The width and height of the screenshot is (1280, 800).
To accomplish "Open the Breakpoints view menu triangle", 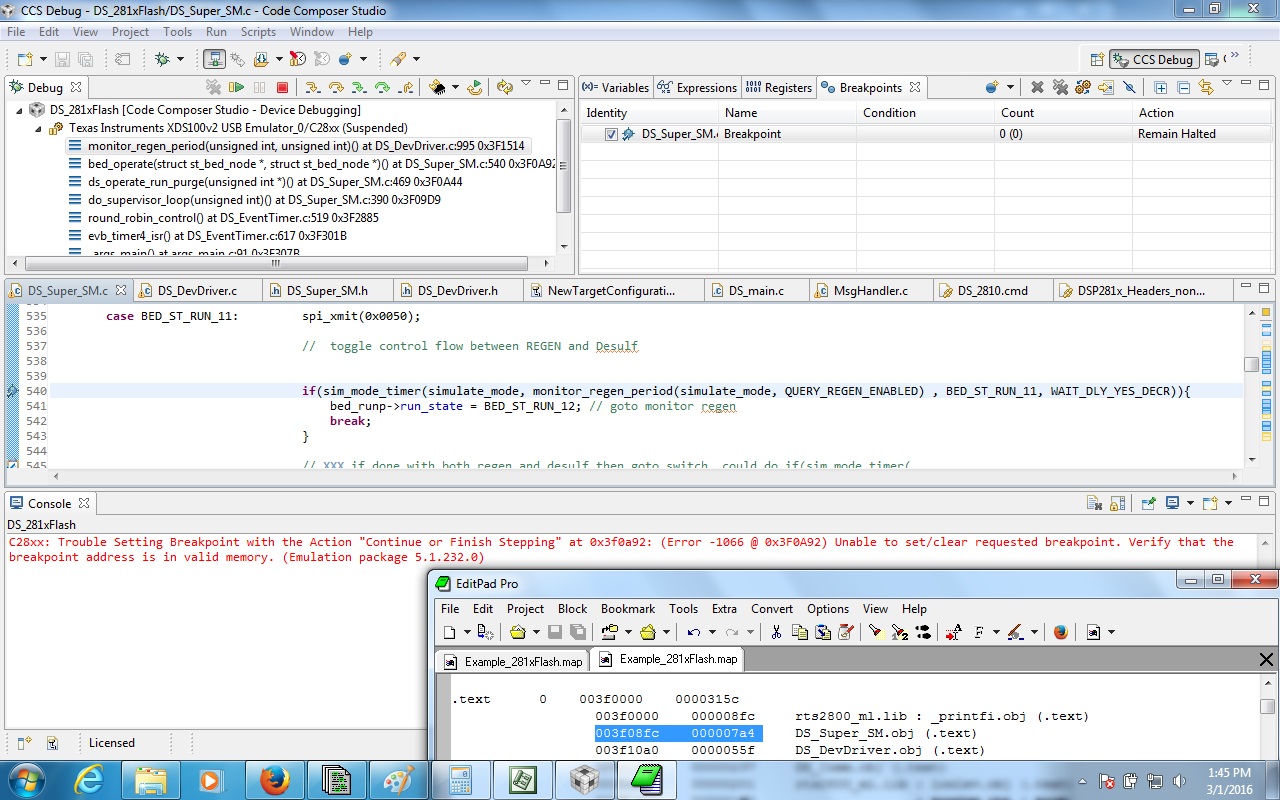I will point(1227,85).
